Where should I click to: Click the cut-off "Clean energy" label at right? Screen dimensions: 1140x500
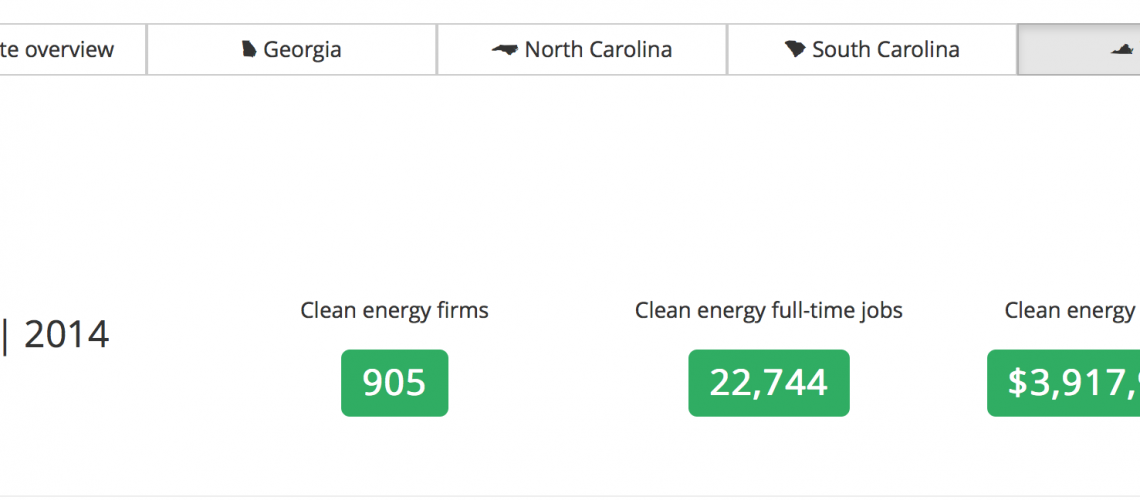tap(1070, 311)
